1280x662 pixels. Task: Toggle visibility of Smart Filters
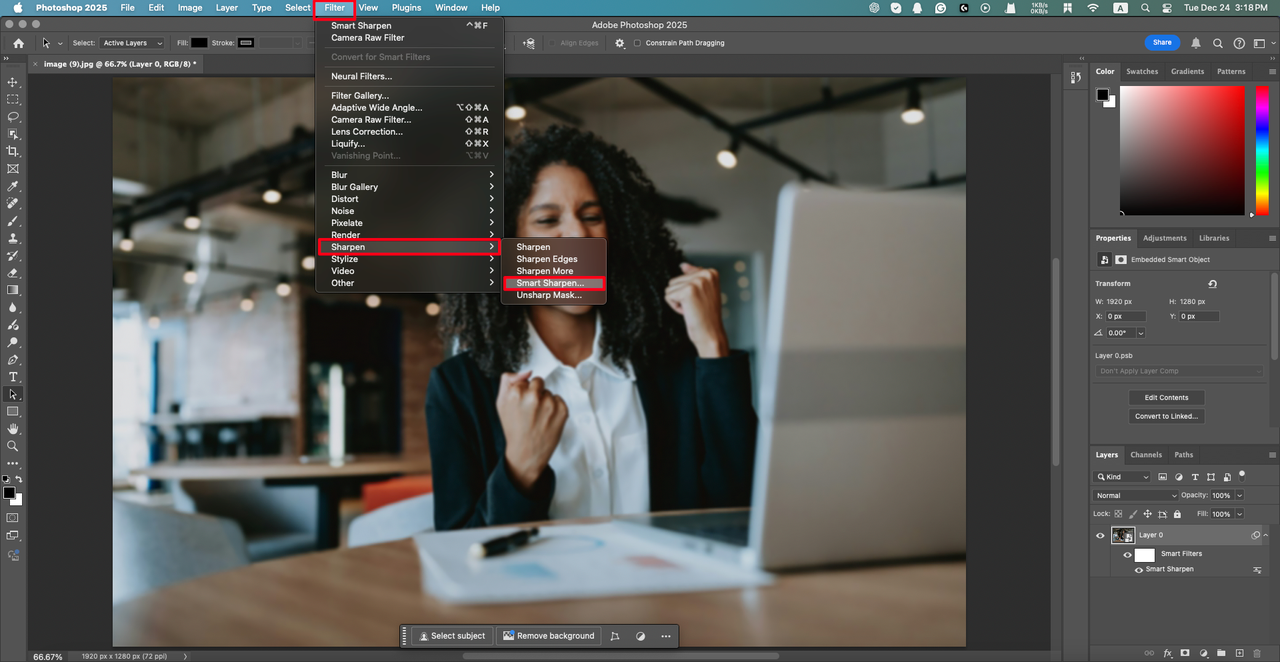(x=1127, y=554)
